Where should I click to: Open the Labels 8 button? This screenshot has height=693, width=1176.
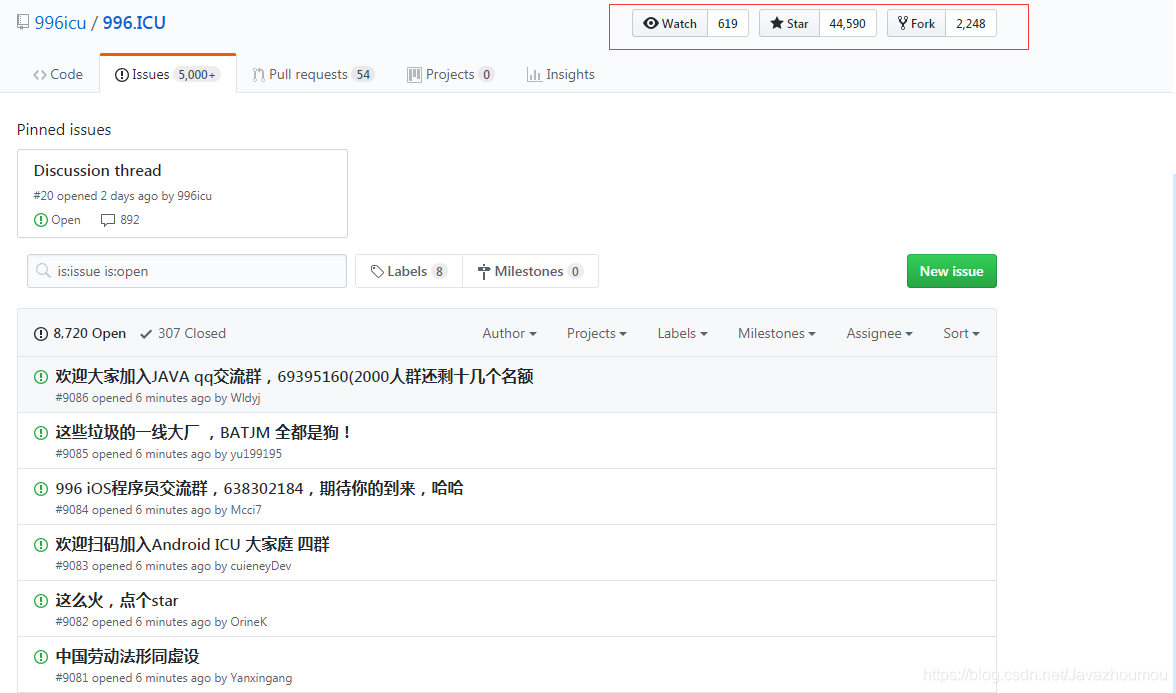pyautogui.click(x=409, y=271)
